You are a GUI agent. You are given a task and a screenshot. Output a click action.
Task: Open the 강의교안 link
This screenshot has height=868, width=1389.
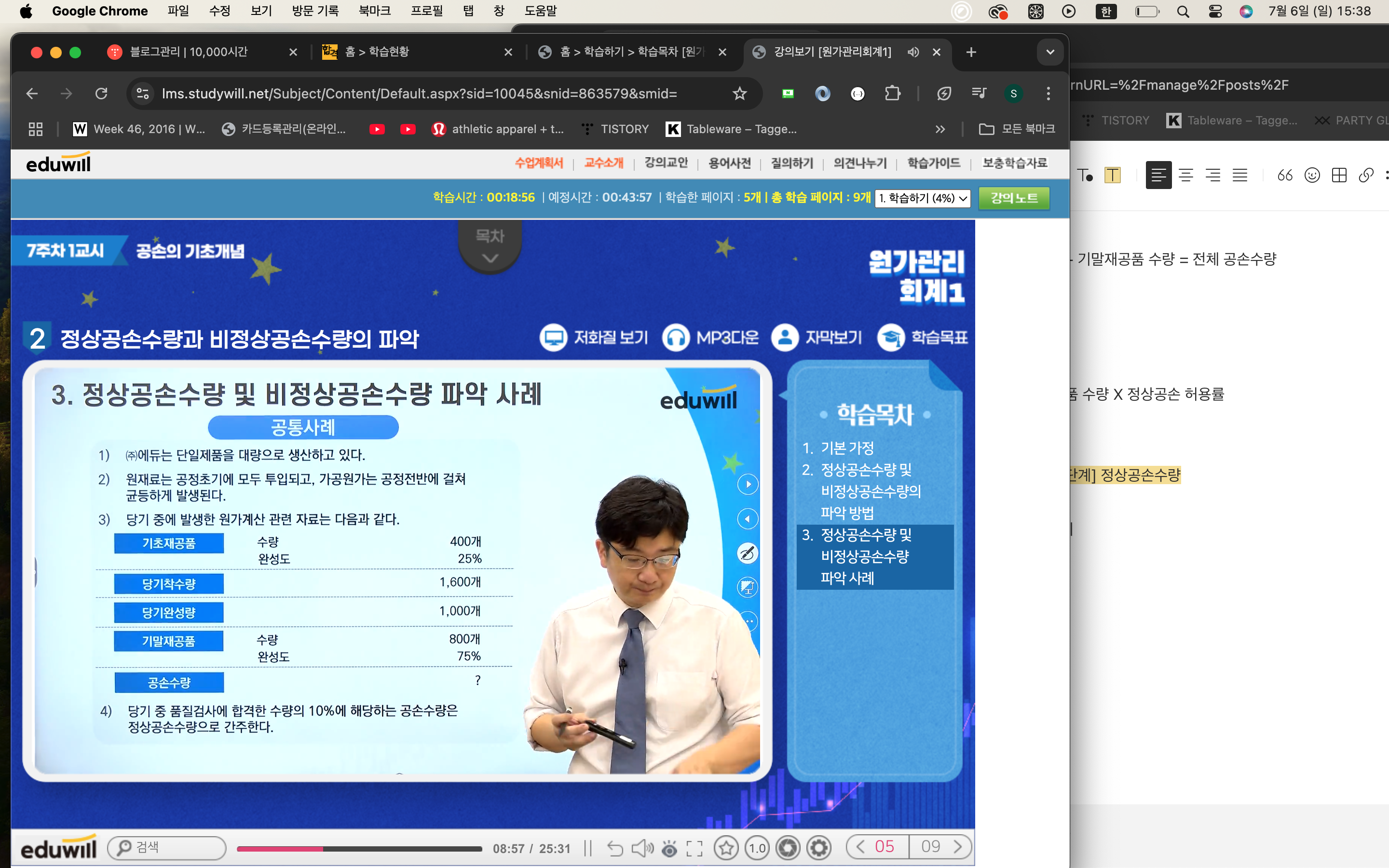pos(666,163)
